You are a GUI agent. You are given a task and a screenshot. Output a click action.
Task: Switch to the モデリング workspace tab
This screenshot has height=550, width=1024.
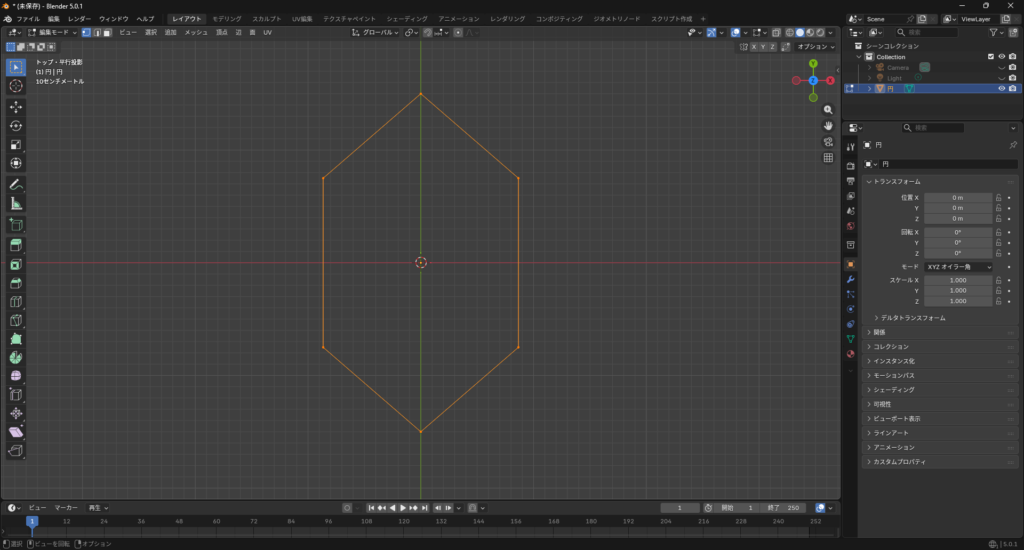pyautogui.click(x=226, y=19)
